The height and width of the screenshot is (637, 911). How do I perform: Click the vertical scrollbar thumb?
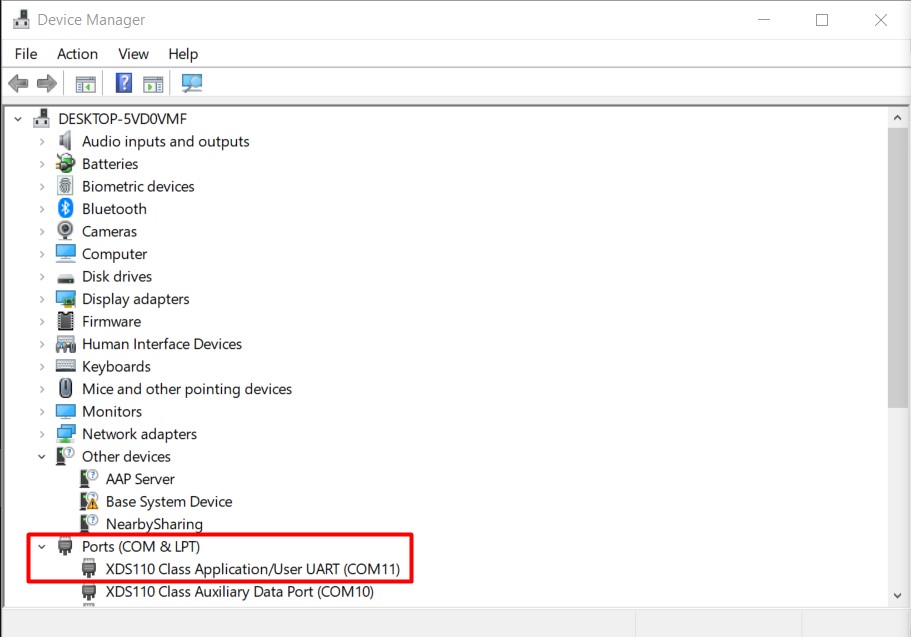coord(898,267)
